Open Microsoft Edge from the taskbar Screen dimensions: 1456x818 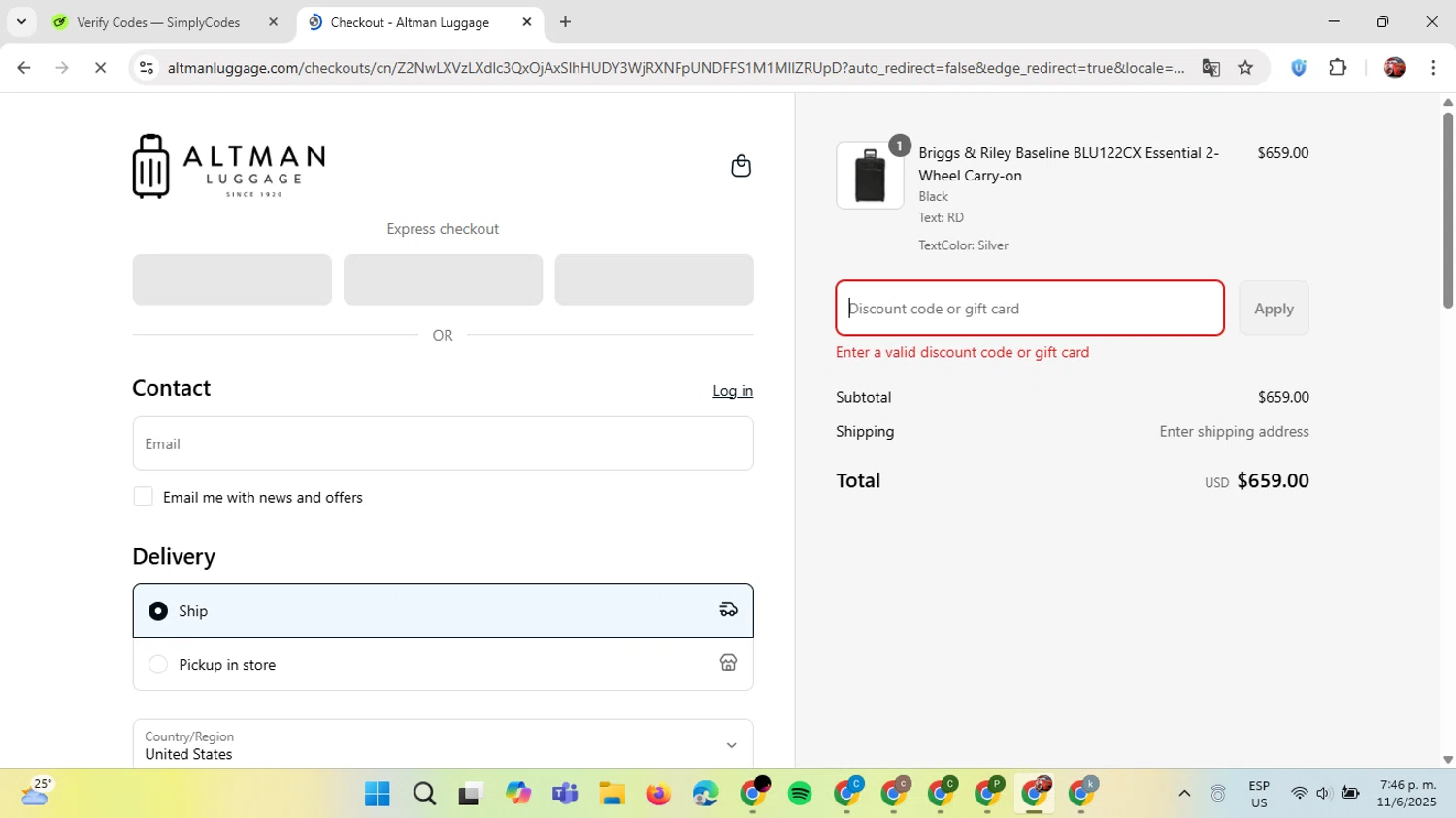[x=706, y=794]
